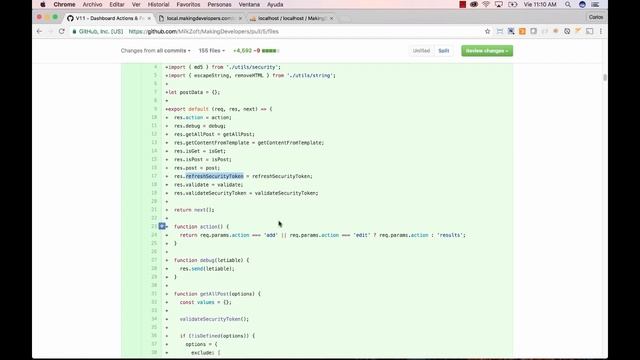Image resolution: width=640 pixels, height=360 pixels.
Task: Open the Ver menu
Action: coord(136,4)
